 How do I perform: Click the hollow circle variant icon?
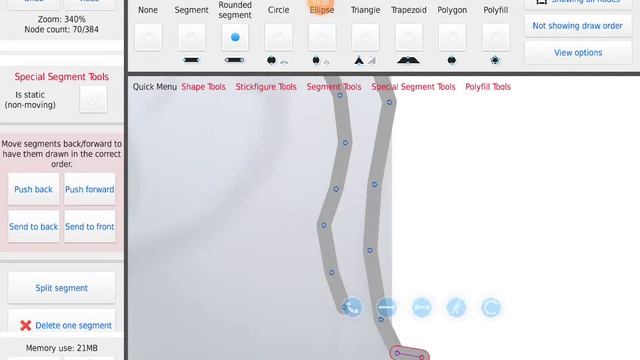[x=284, y=62]
